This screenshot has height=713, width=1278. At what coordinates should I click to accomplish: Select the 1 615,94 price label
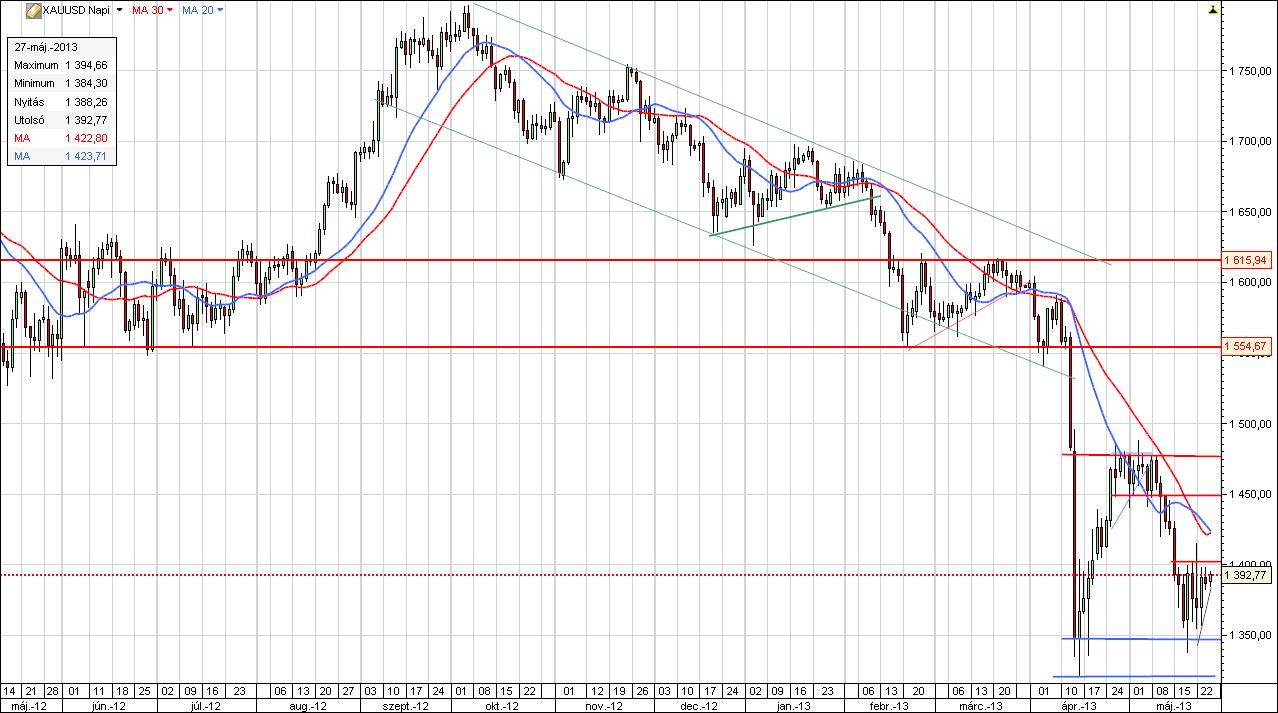coord(1245,260)
